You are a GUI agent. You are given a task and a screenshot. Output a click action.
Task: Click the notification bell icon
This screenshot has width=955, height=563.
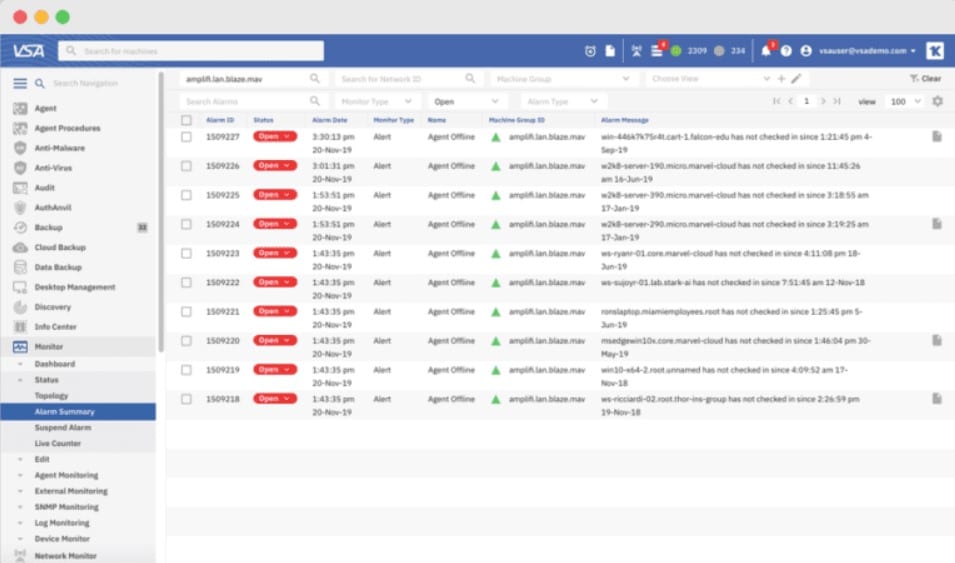766,51
